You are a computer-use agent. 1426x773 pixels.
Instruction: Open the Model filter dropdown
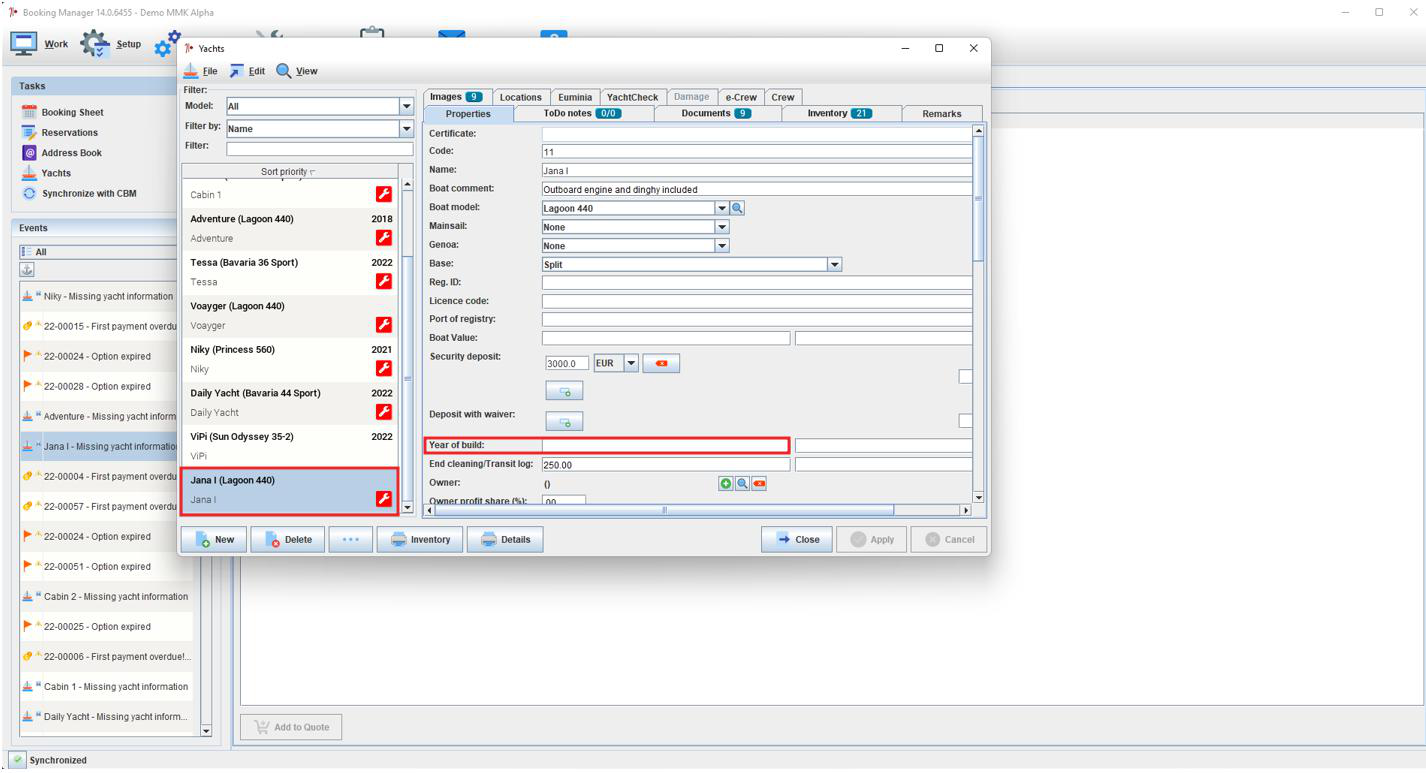406,106
